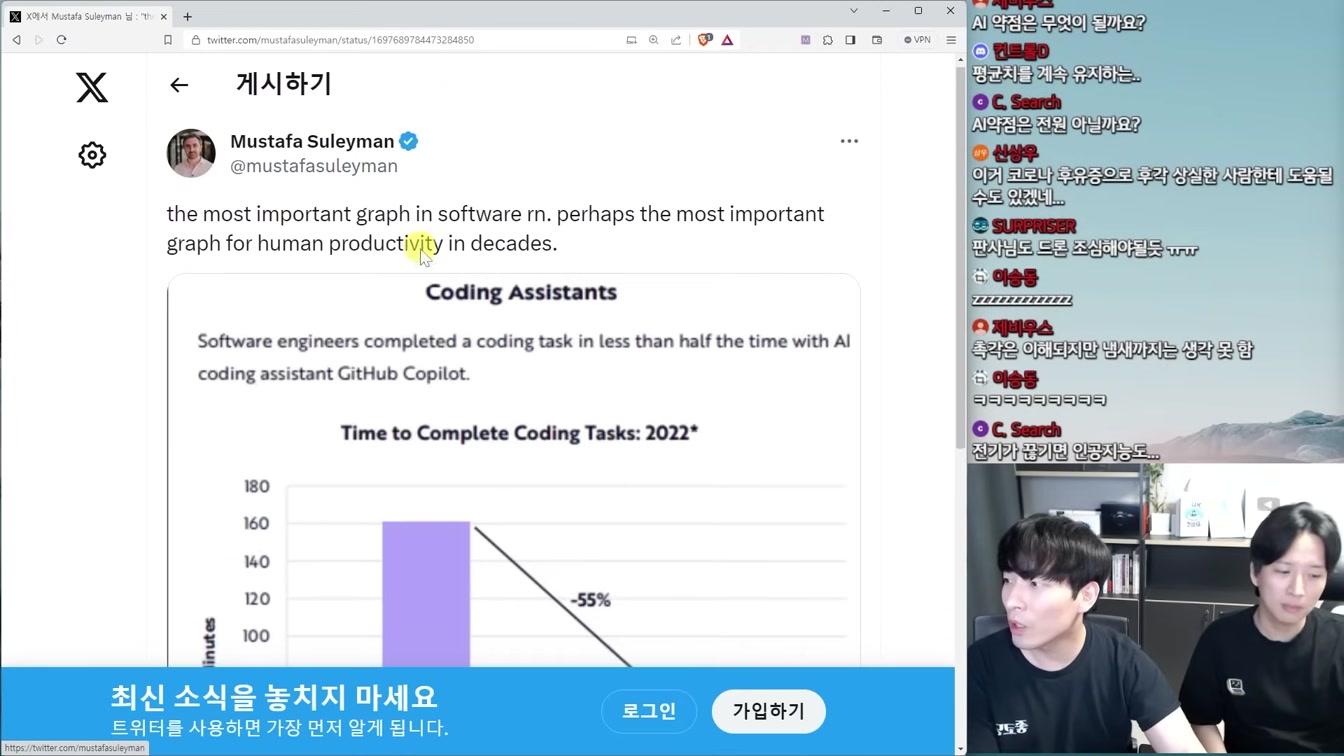Open the Brave wallet icon

coord(877,40)
